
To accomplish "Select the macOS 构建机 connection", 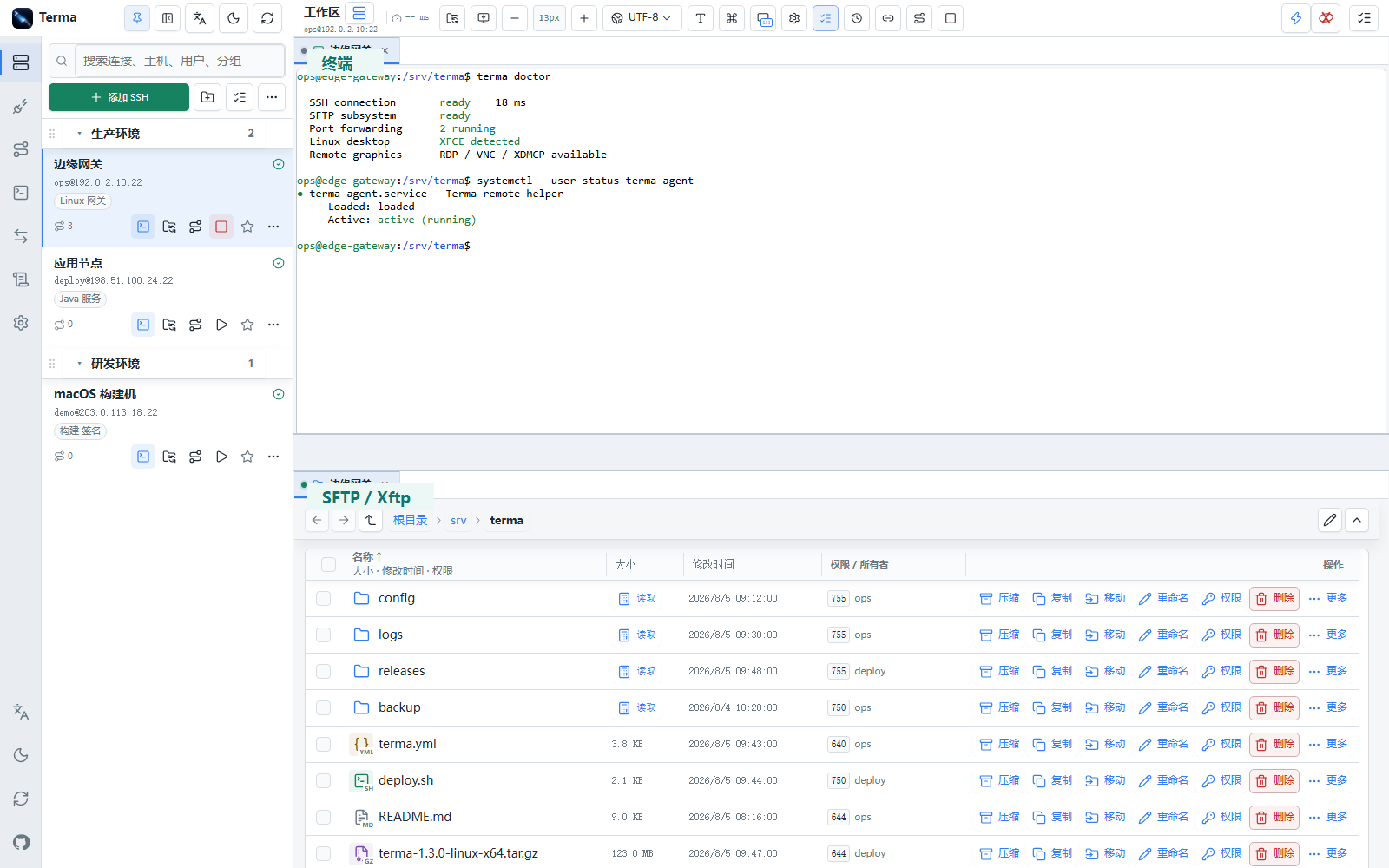I will [x=168, y=428].
